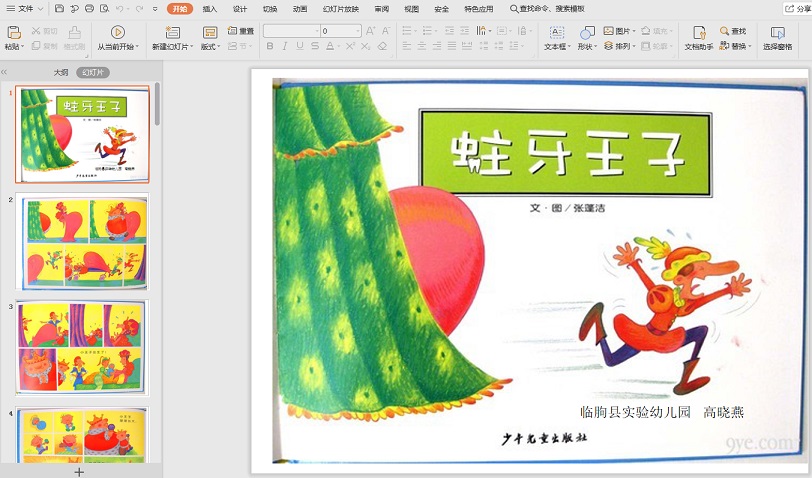
Task: Click the Print Preview icon
Action: [x=104, y=9]
